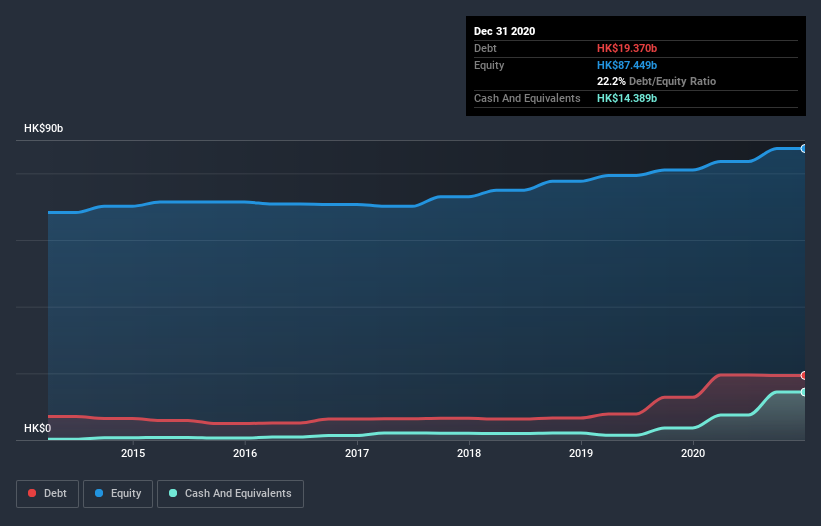The width and height of the screenshot is (821, 526).
Task: Click the HK$90b y-axis label
Action: coord(43,128)
